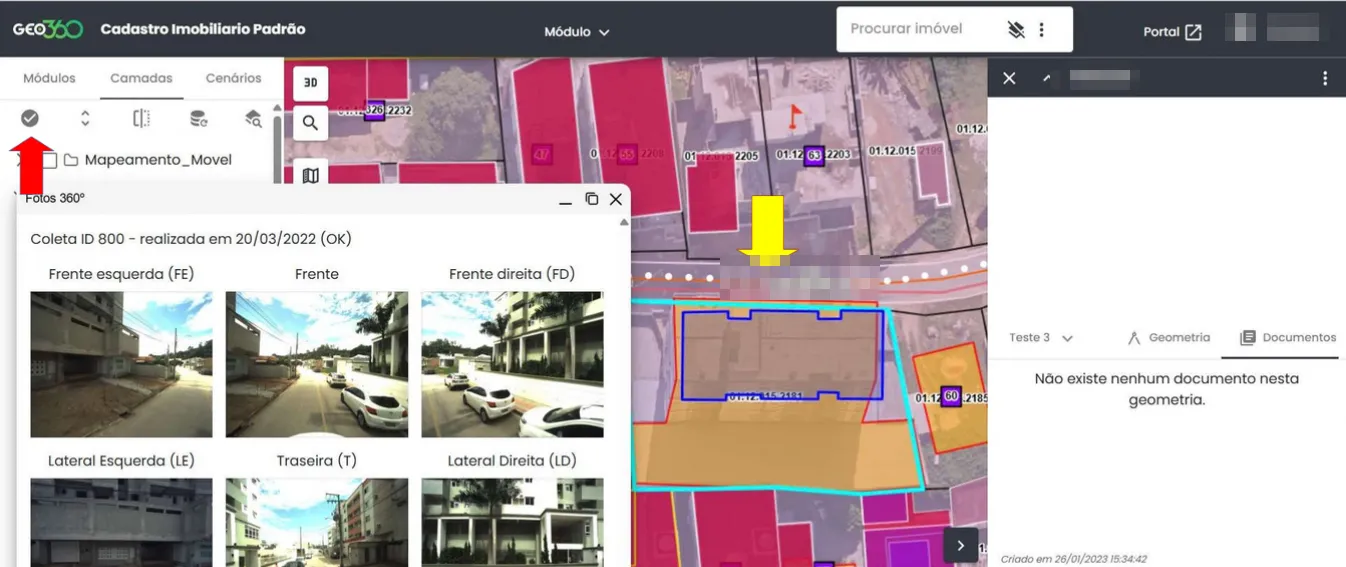The image size is (1346, 567).
Task: Click 'Cadastro Imobiliario Padrão' title
Action: coord(203,29)
